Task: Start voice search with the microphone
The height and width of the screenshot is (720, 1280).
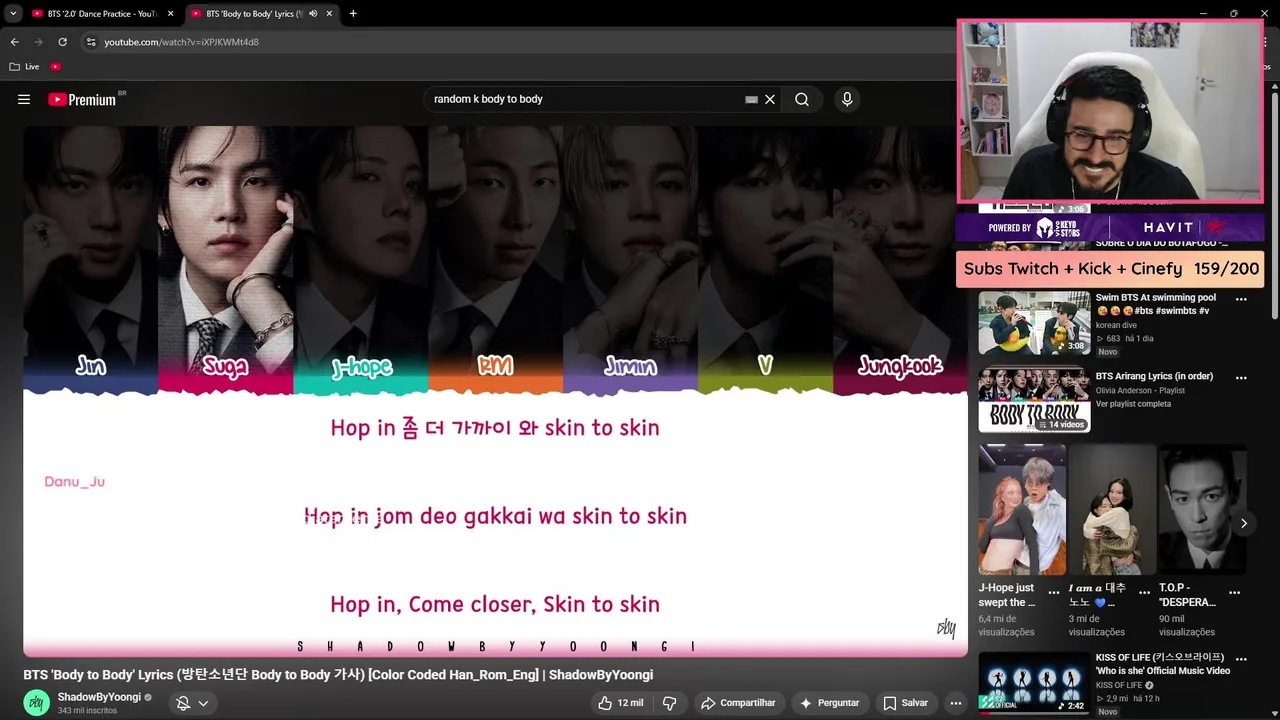Action: 847,99
